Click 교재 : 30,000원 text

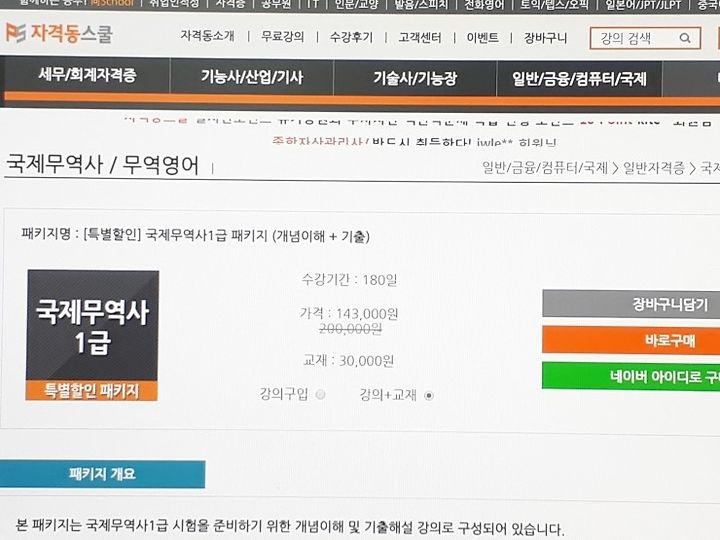[349, 361]
